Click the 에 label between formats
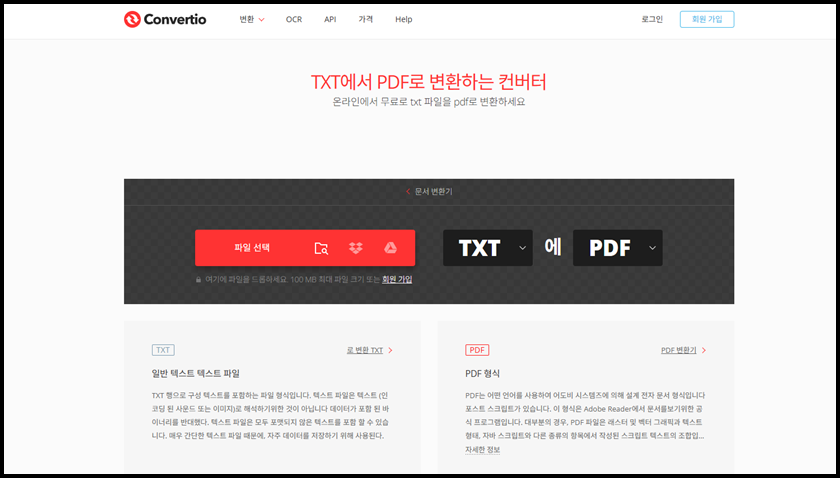This screenshot has width=840, height=478. [553, 247]
